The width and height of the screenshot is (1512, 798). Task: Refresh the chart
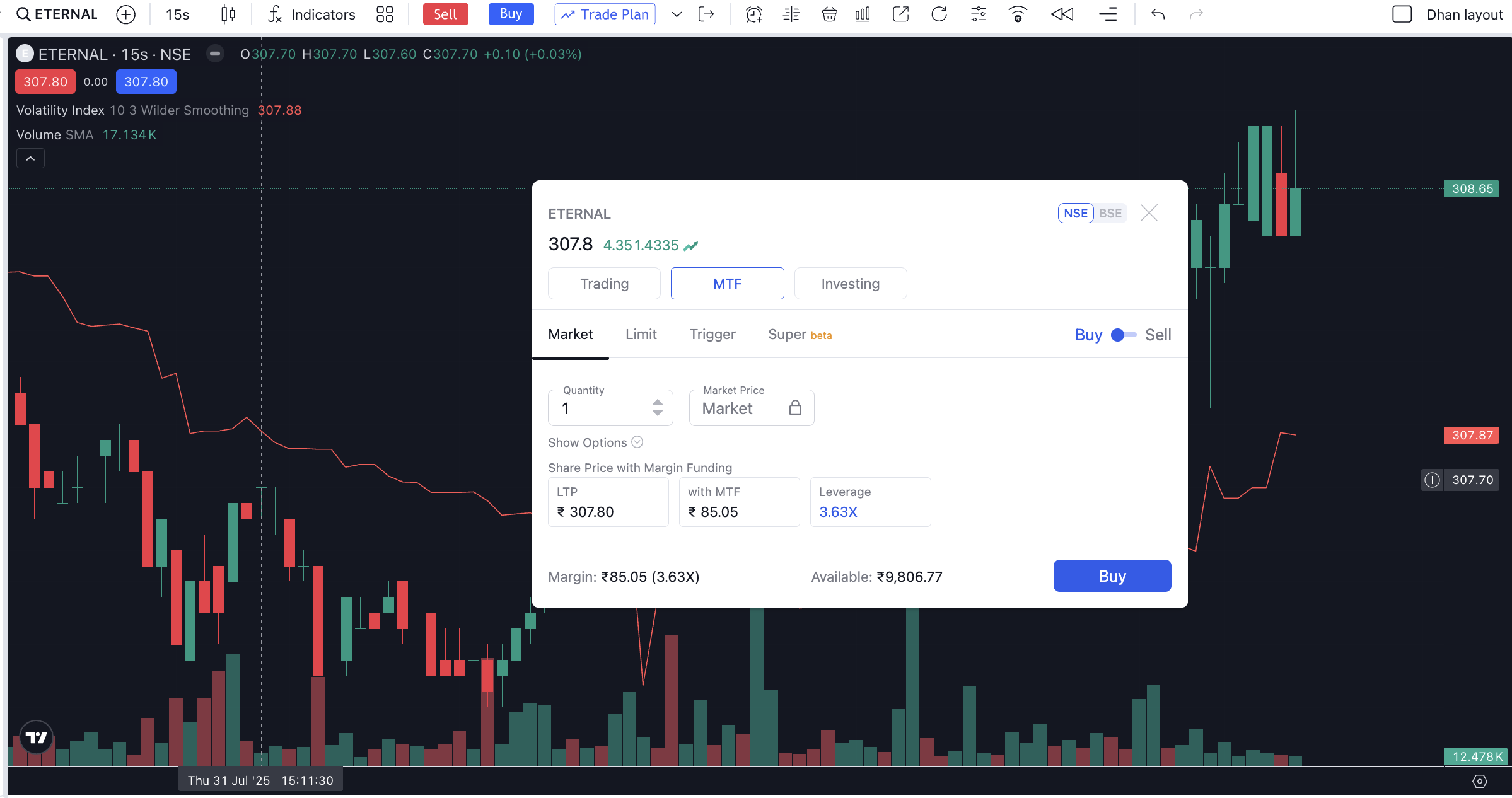[x=939, y=14]
